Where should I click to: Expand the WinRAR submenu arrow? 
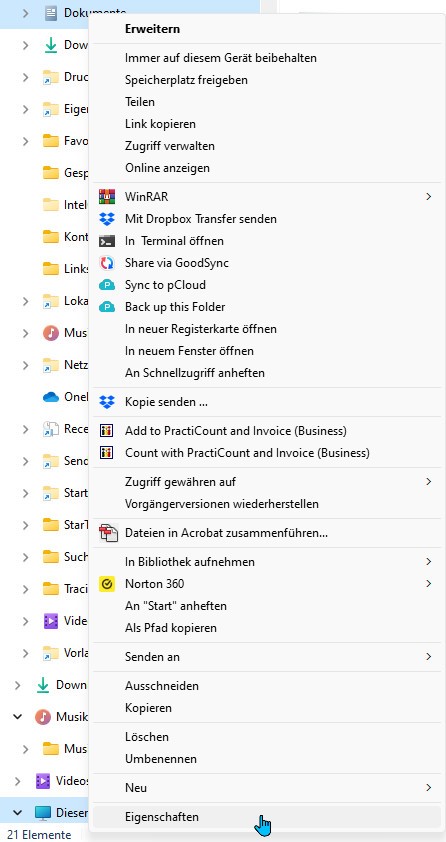point(428,197)
